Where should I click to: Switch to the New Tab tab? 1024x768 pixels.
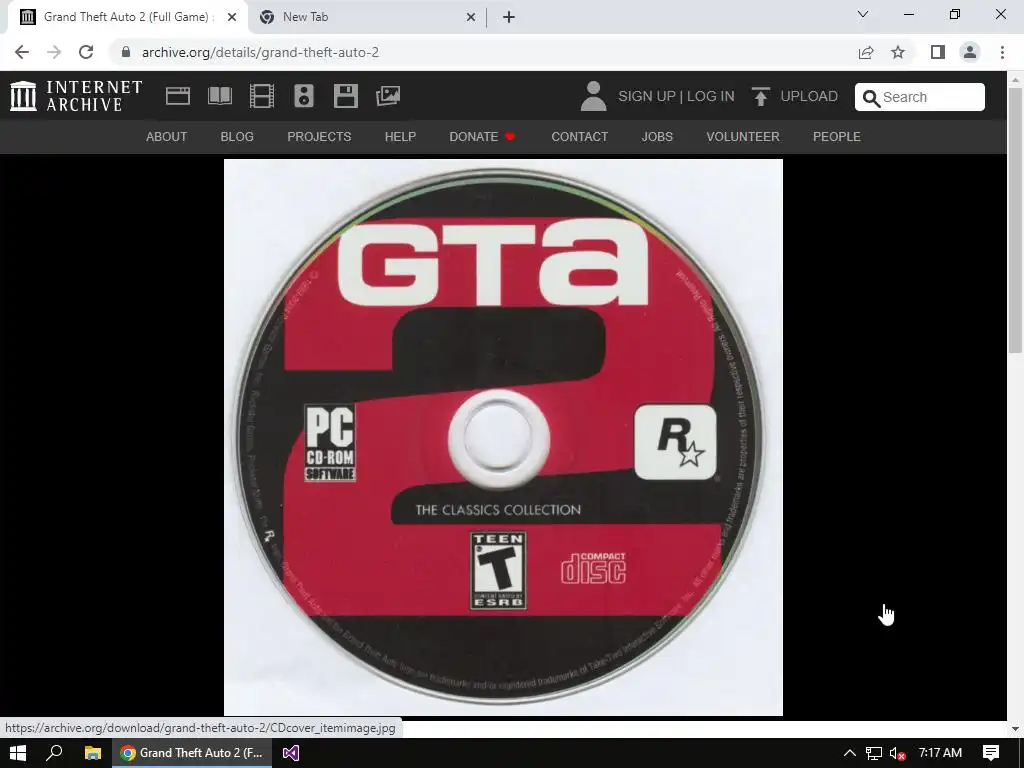point(368,17)
